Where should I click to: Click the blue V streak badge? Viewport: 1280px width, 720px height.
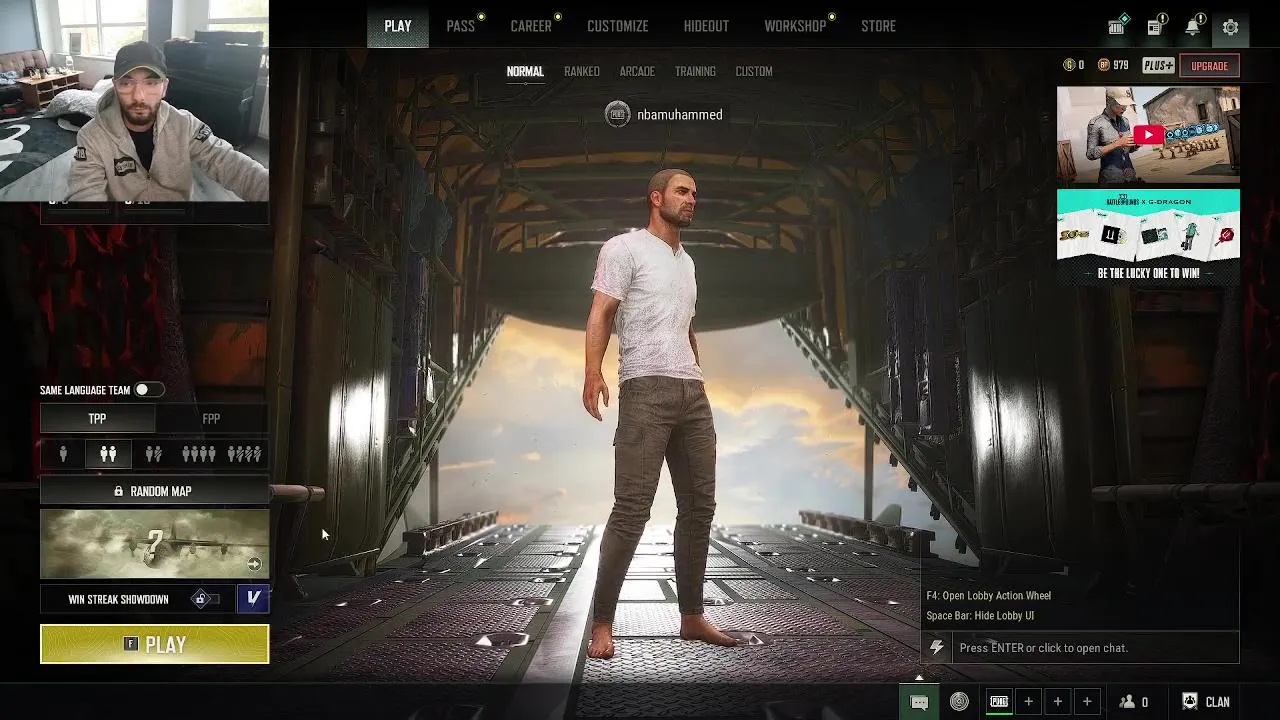point(253,599)
